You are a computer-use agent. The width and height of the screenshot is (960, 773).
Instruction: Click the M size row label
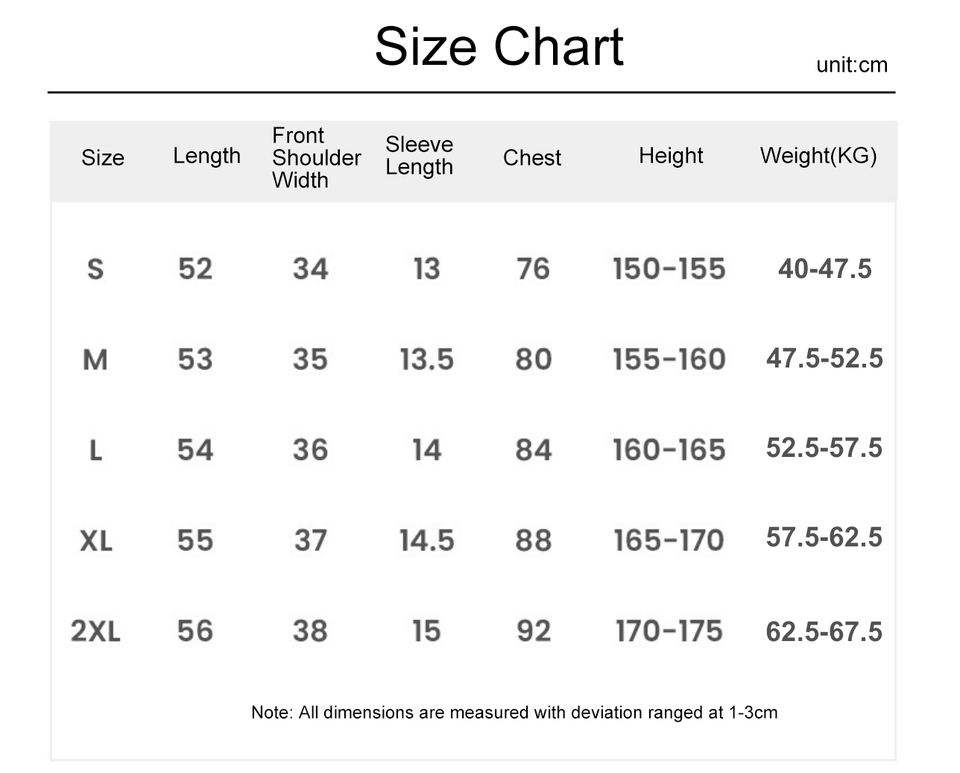(96, 359)
